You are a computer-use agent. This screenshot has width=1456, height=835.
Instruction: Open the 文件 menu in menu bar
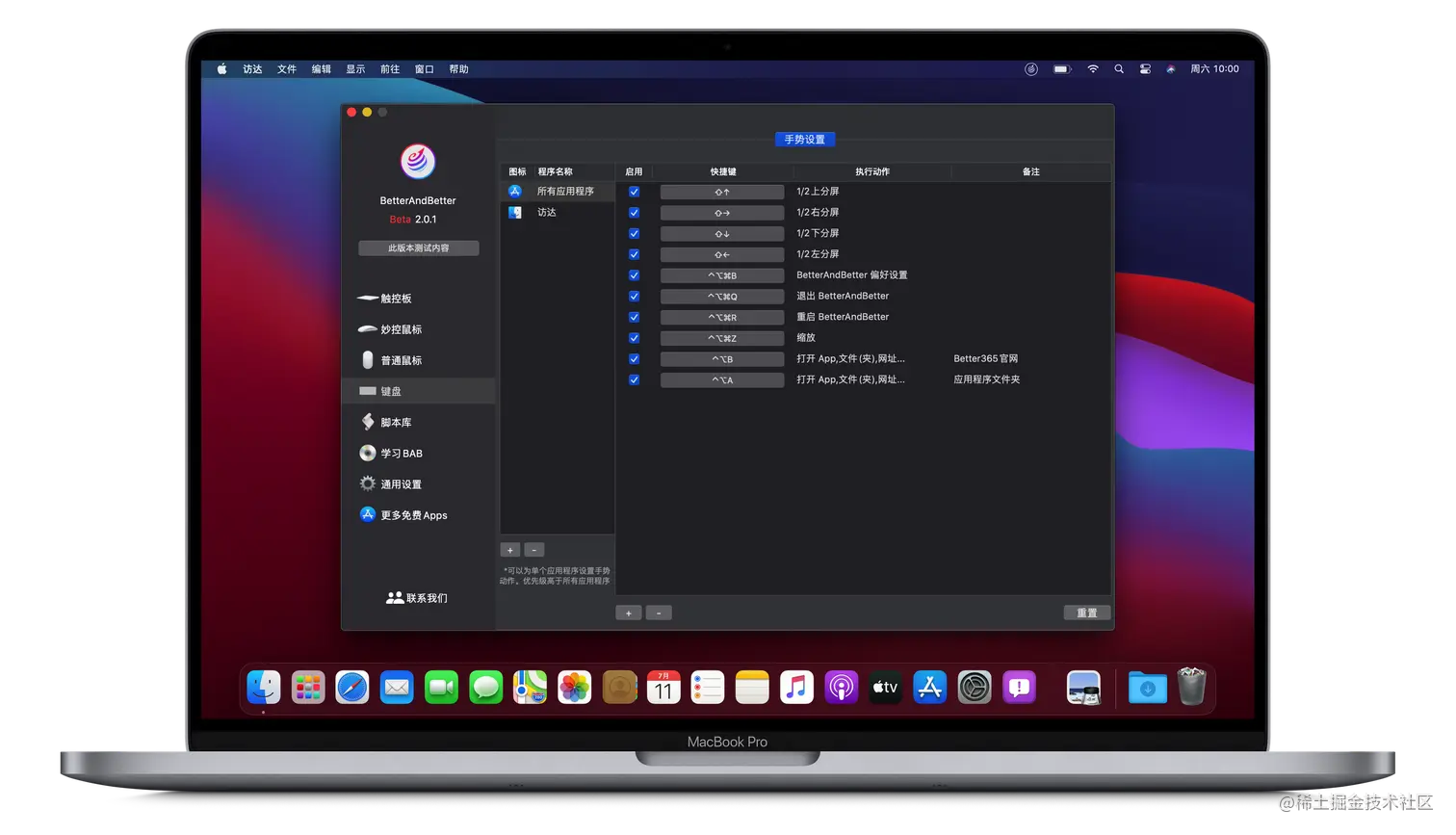pyautogui.click(x=287, y=69)
